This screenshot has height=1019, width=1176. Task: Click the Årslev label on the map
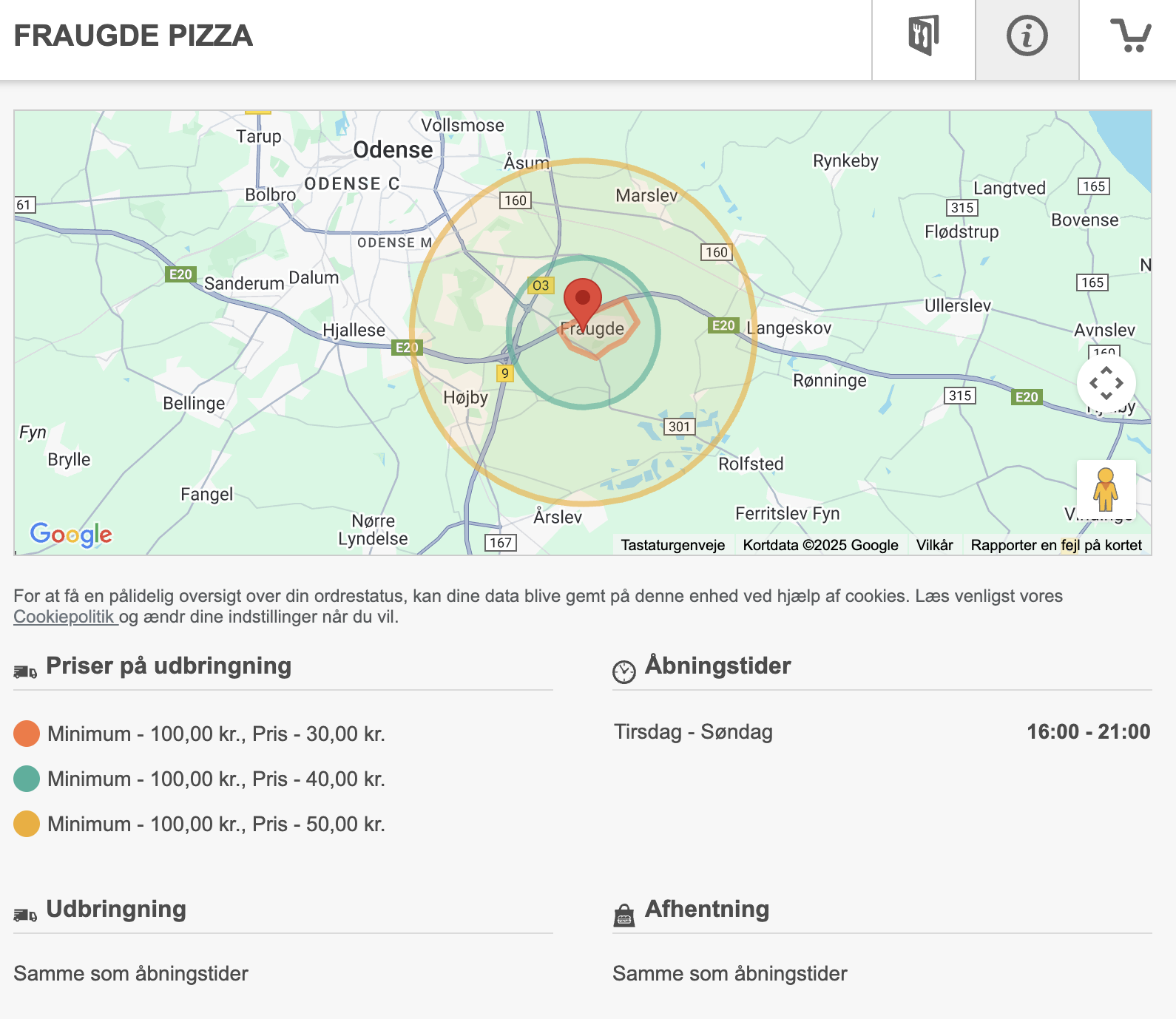(558, 516)
